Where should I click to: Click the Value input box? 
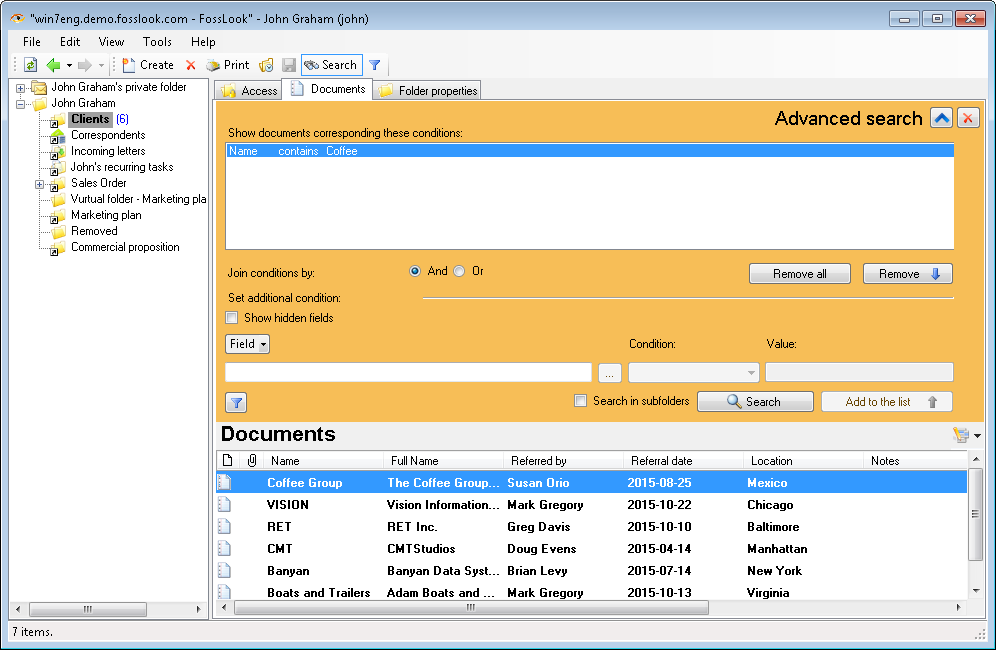tap(859, 372)
